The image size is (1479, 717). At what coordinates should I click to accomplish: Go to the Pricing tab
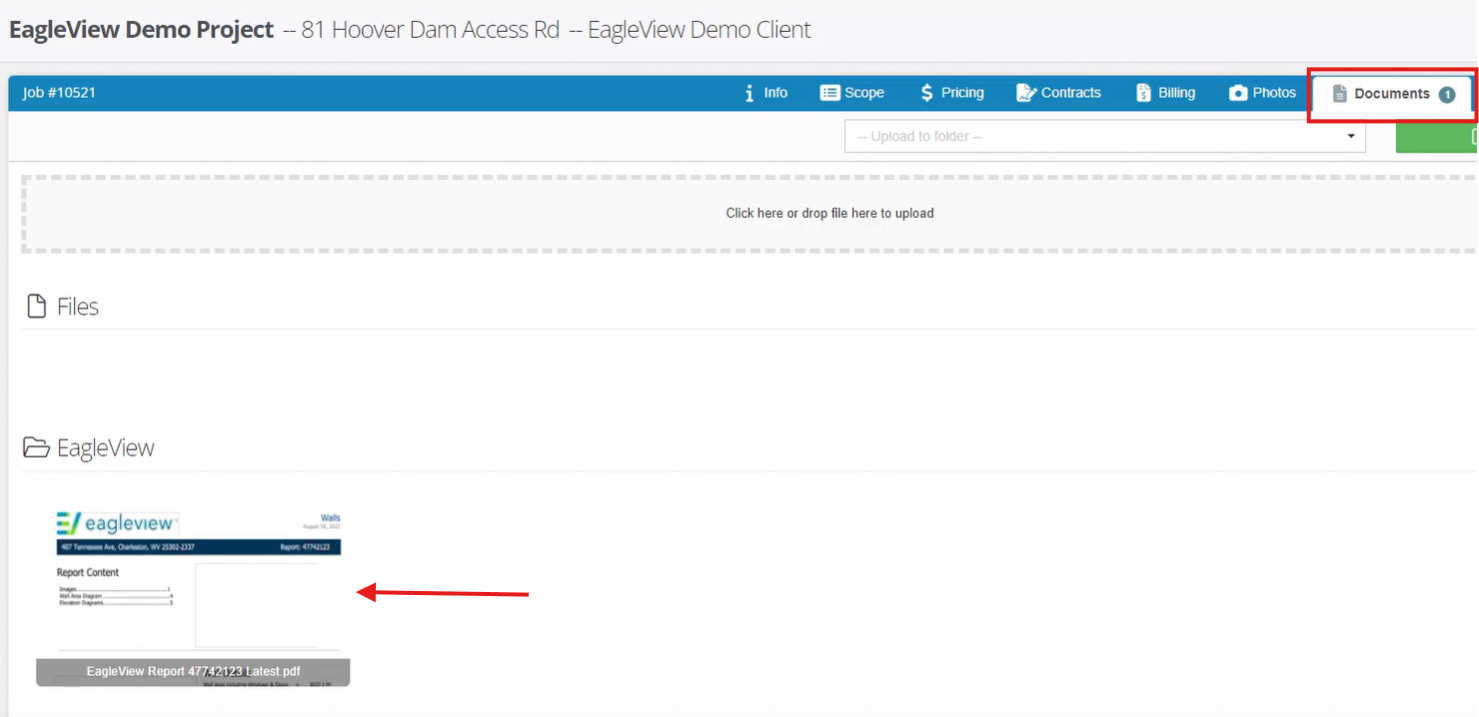tap(952, 93)
